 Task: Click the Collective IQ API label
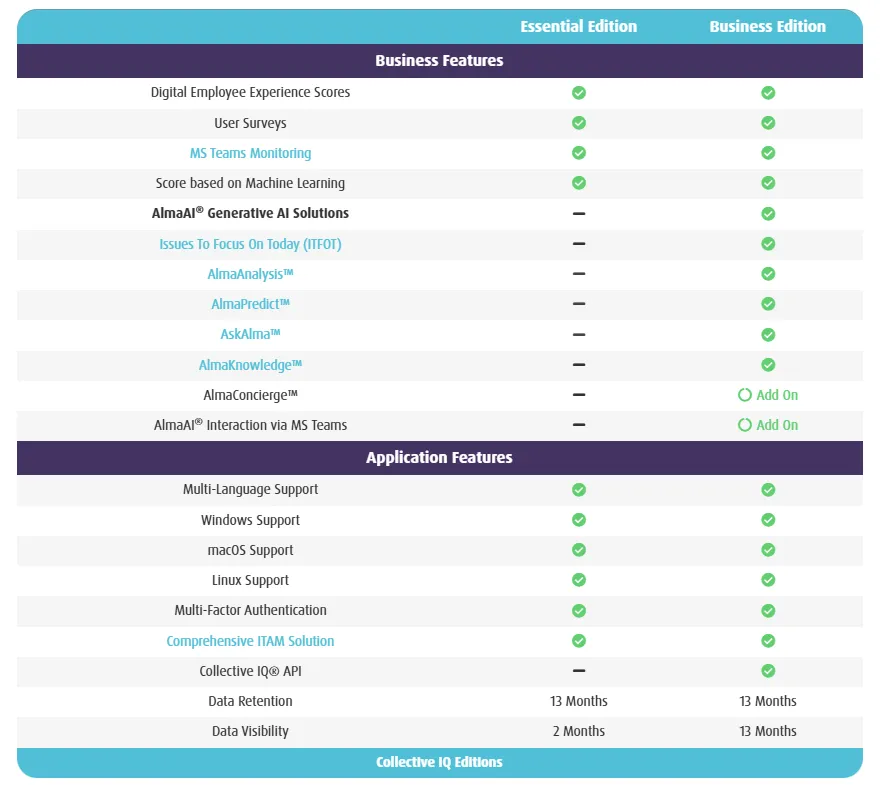click(x=250, y=671)
